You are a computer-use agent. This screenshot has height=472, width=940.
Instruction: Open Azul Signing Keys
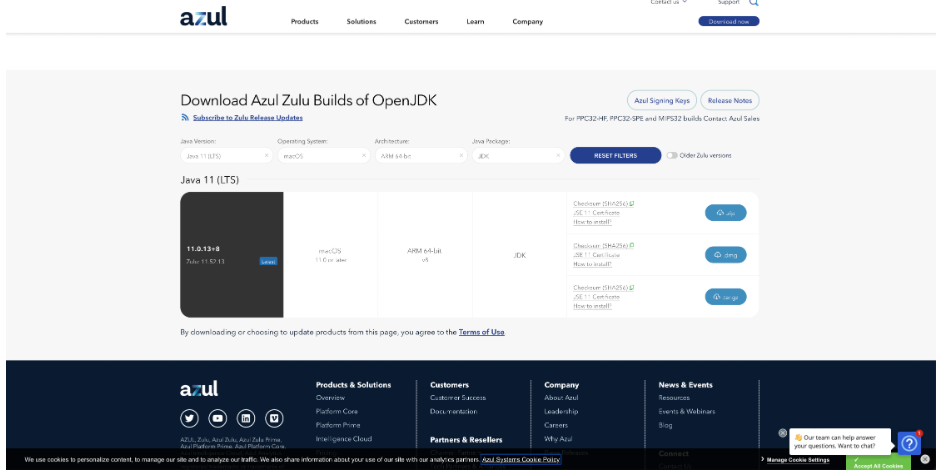[x=662, y=100]
